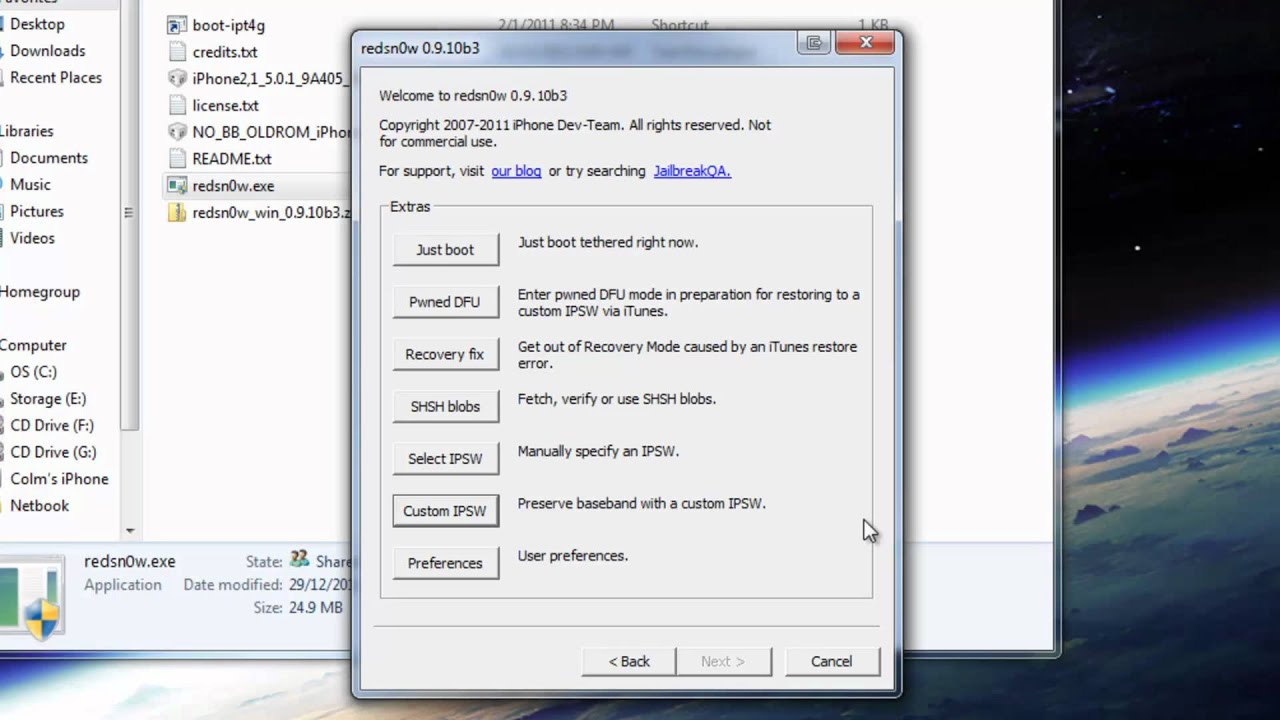The width and height of the screenshot is (1280, 720).
Task: Open Downloads in Explorer sidebar
Action: click(47, 51)
